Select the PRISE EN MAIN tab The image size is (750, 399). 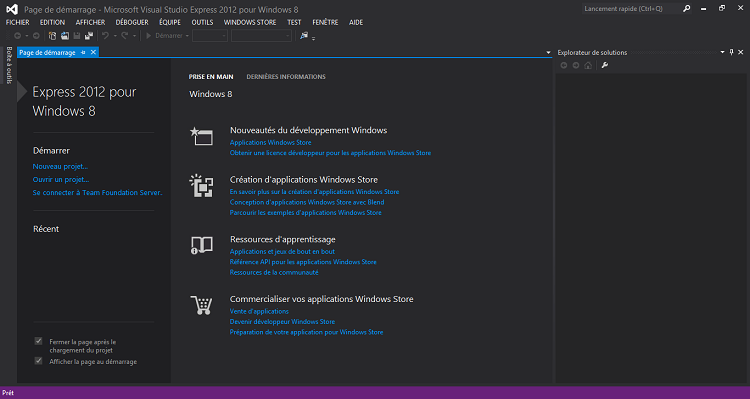[x=211, y=77]
